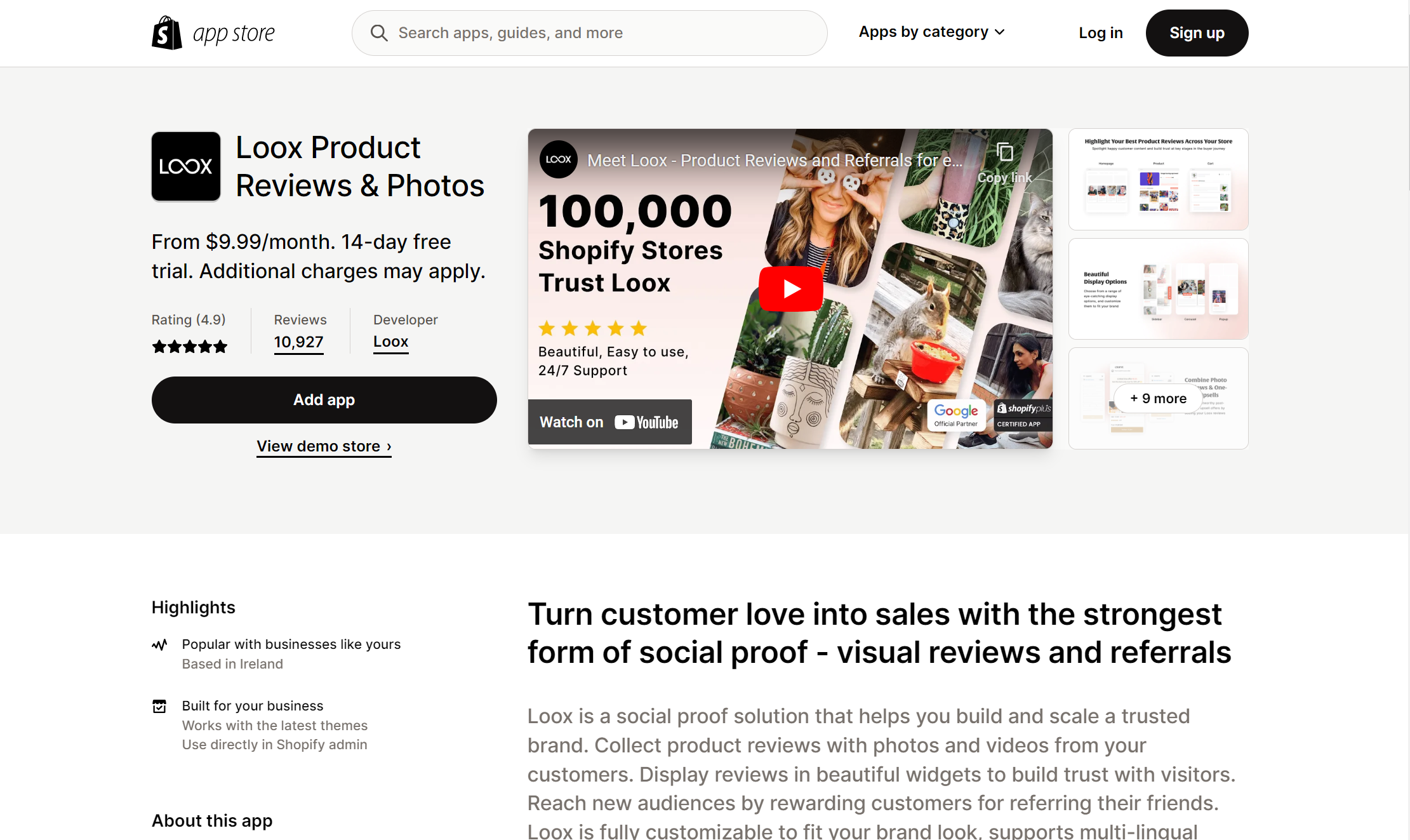
Task: Expand the Apps by category dropdown
Action: [x=931, y=32]
